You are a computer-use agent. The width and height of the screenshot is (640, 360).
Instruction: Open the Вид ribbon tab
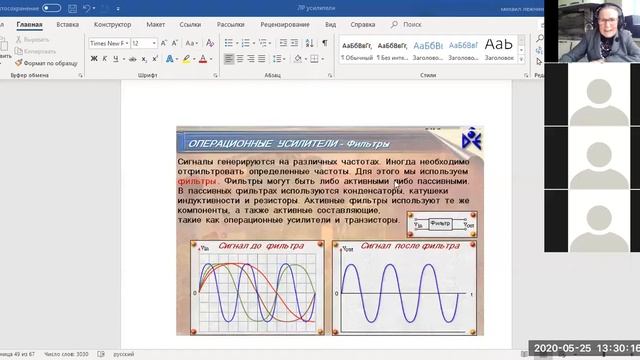tap(331, 24)
